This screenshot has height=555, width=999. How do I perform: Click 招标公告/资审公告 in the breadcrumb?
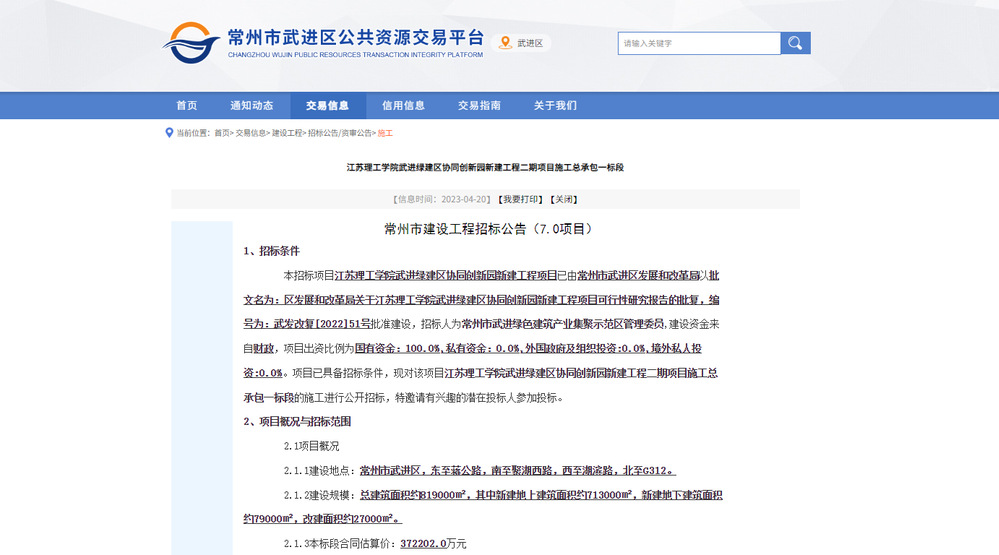click(340, 133)
